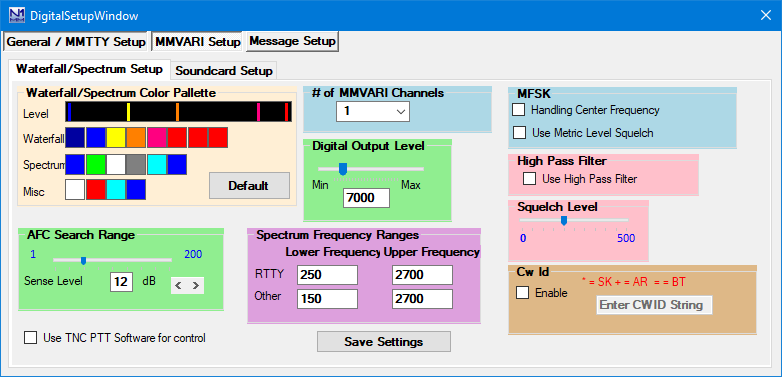Check Use High Pass Filter

click(x=530, y=179)
